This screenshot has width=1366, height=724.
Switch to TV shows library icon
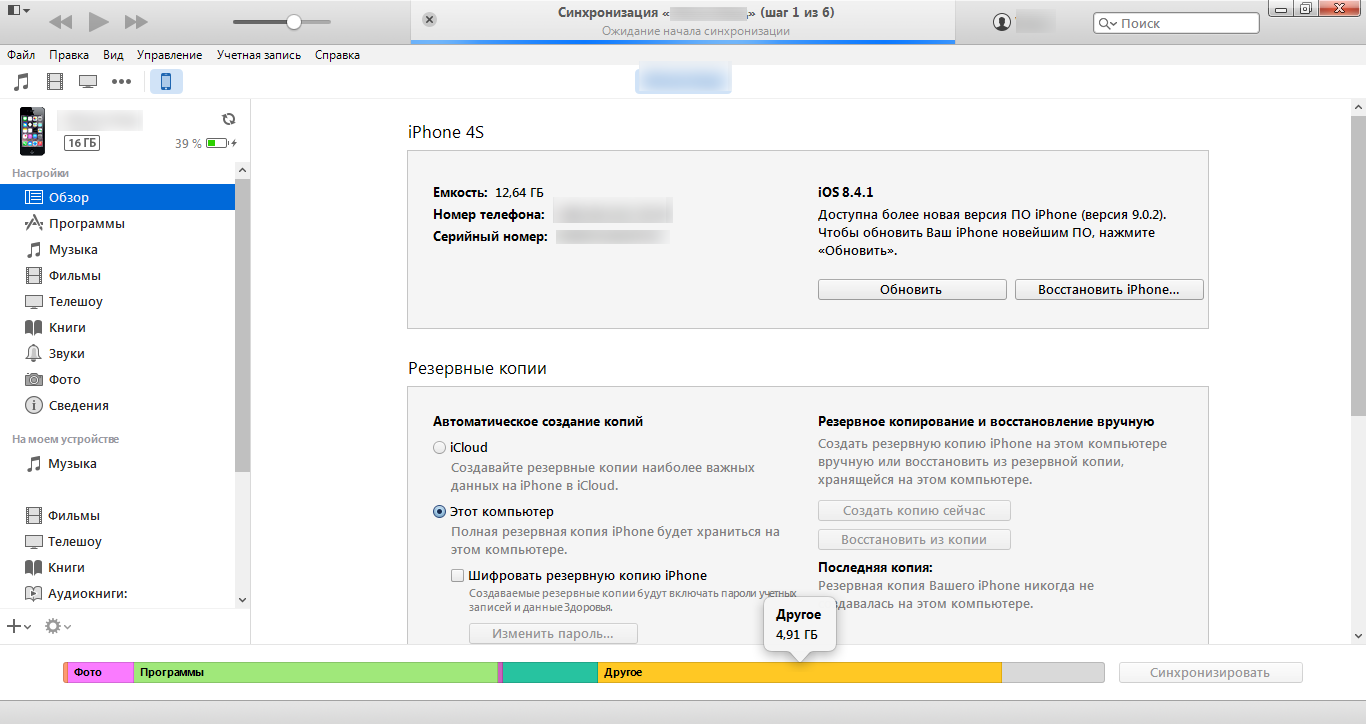(x=88, y=81)
